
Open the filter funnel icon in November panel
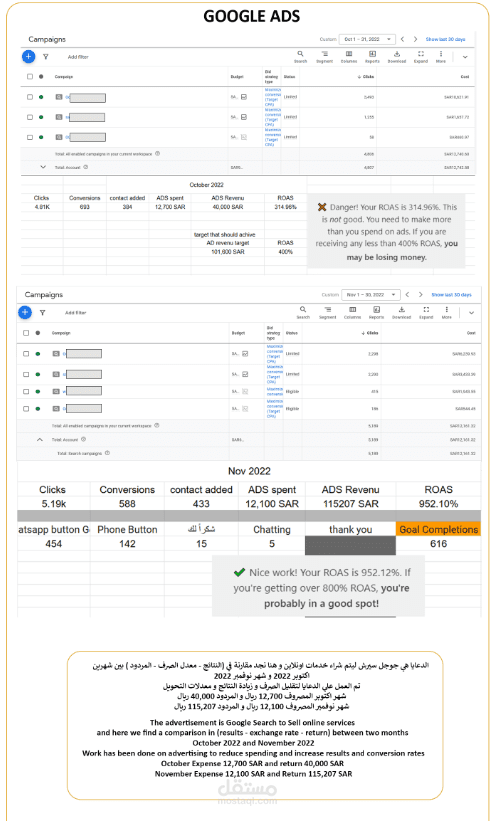click(x=42, y=312)
